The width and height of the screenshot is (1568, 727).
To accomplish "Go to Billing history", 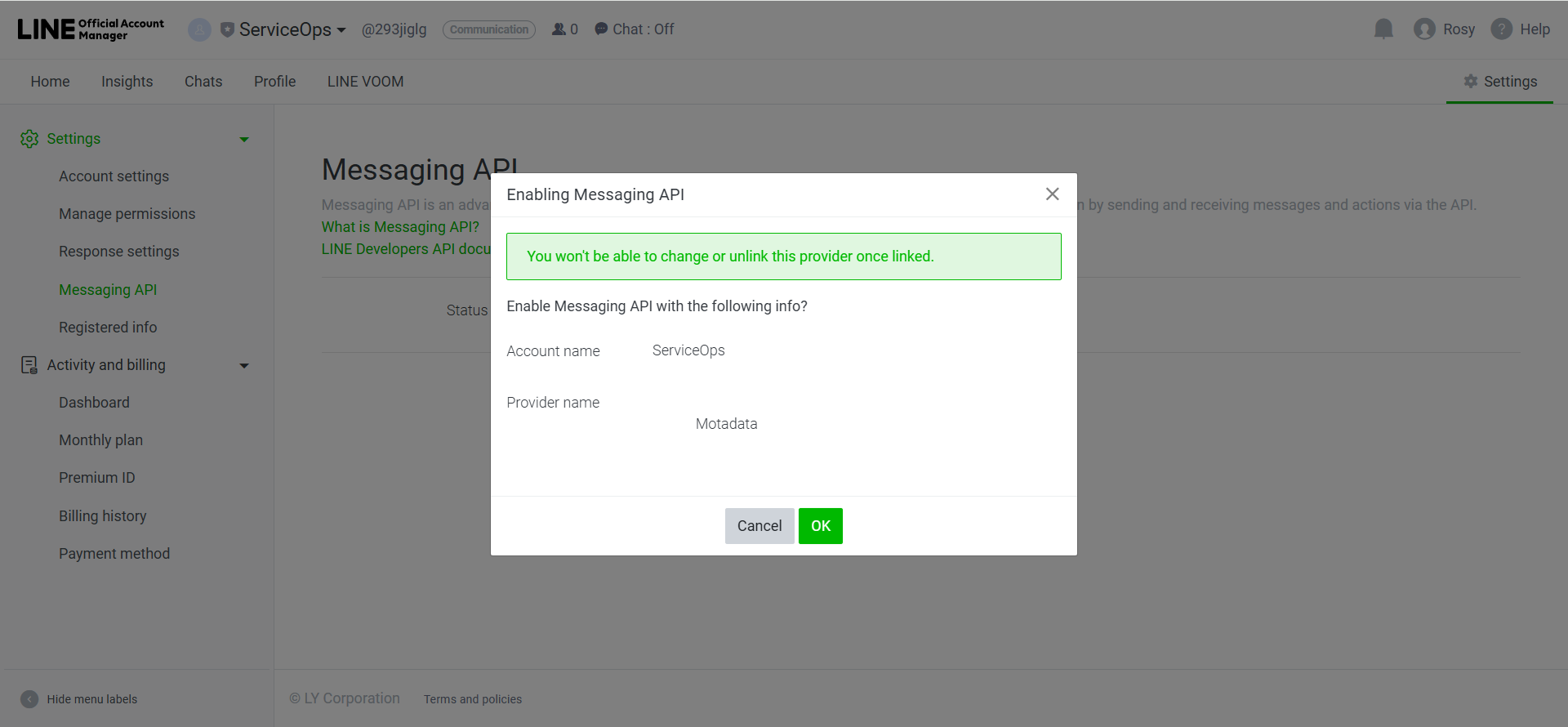I will (102, 516).
